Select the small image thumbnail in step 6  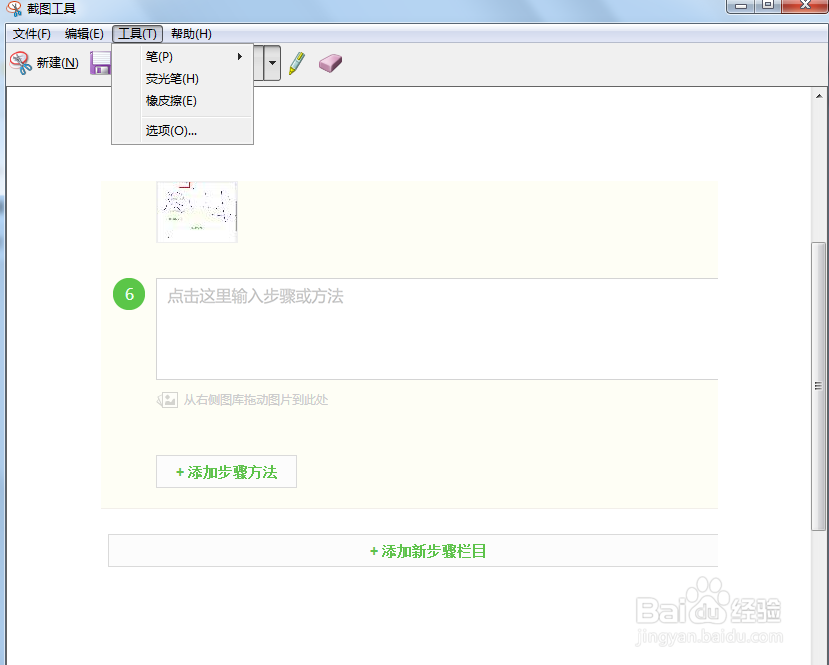click(x=196, y=211)
